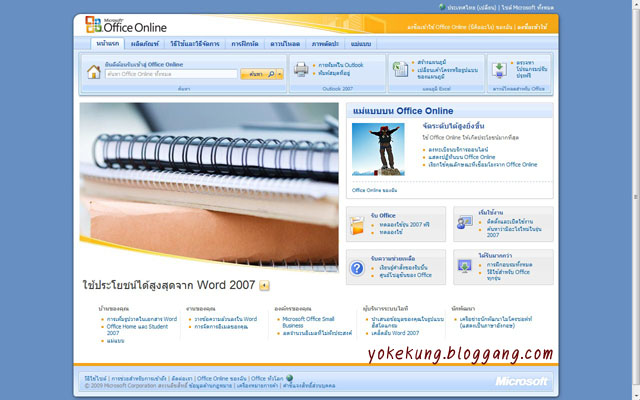Click the 'Office Home และ Student 2007' link

point(137,330)
